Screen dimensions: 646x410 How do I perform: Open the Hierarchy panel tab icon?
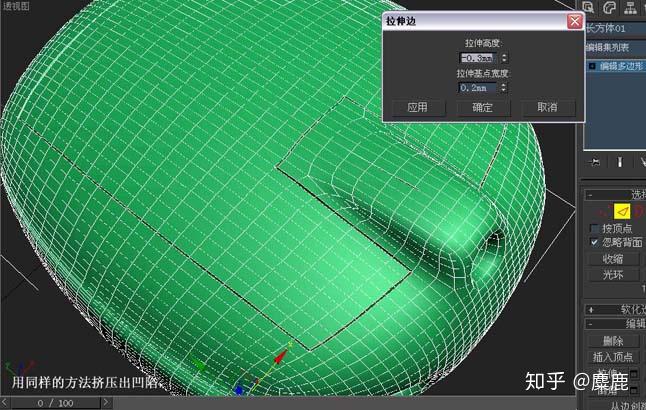[x=630, y=8]
